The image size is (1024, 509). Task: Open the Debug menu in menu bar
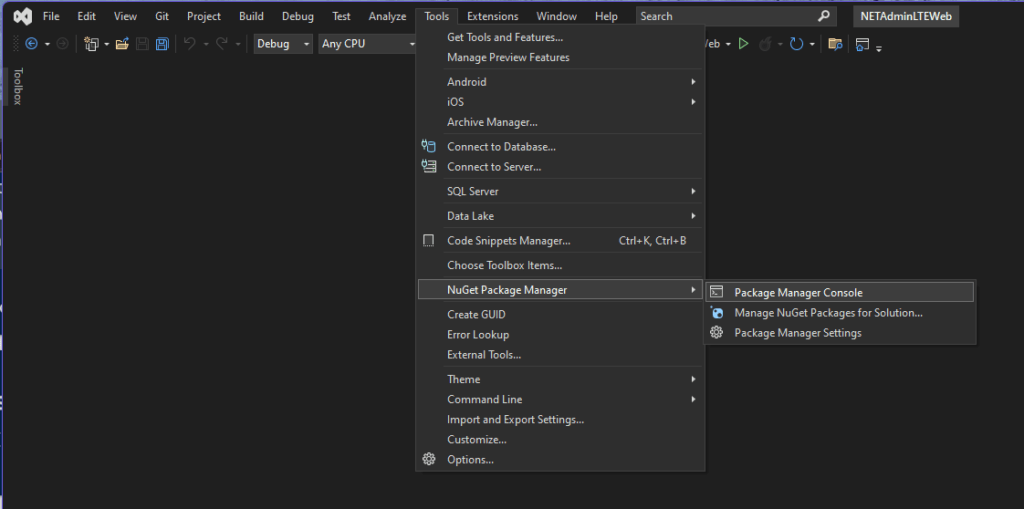click(x=298, y=16)
